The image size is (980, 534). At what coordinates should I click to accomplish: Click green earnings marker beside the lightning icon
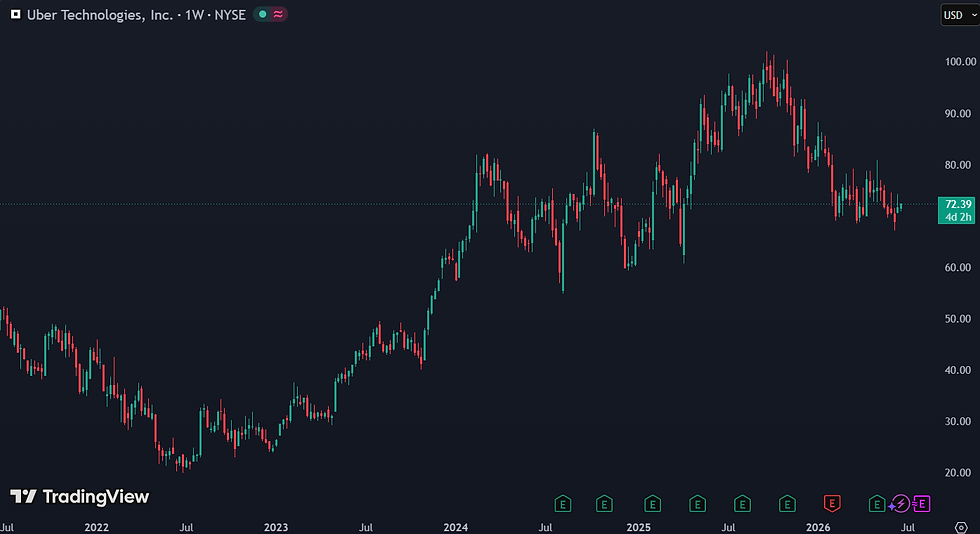tap(877, 503)
